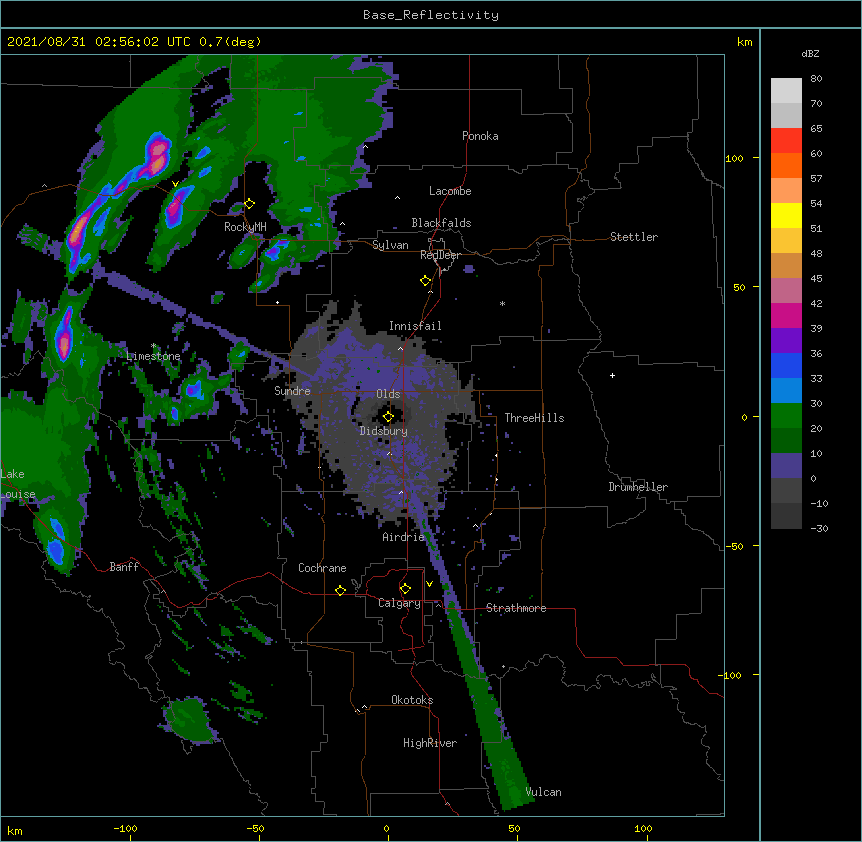
Task: Click the 50 km tick on bottom axis
Action: [x=514, y=829]
